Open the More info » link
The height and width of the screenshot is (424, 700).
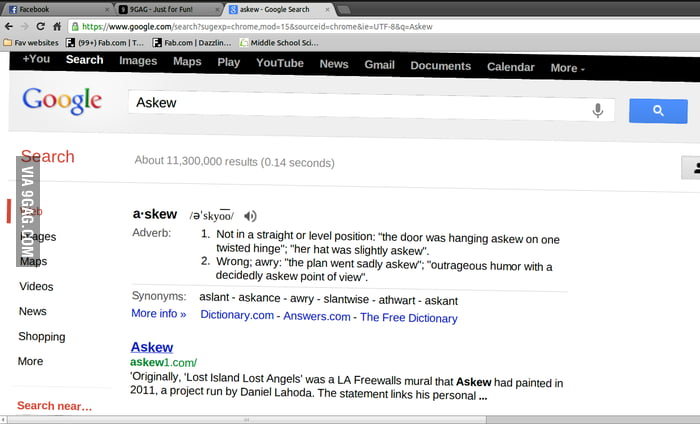point(158,314)
